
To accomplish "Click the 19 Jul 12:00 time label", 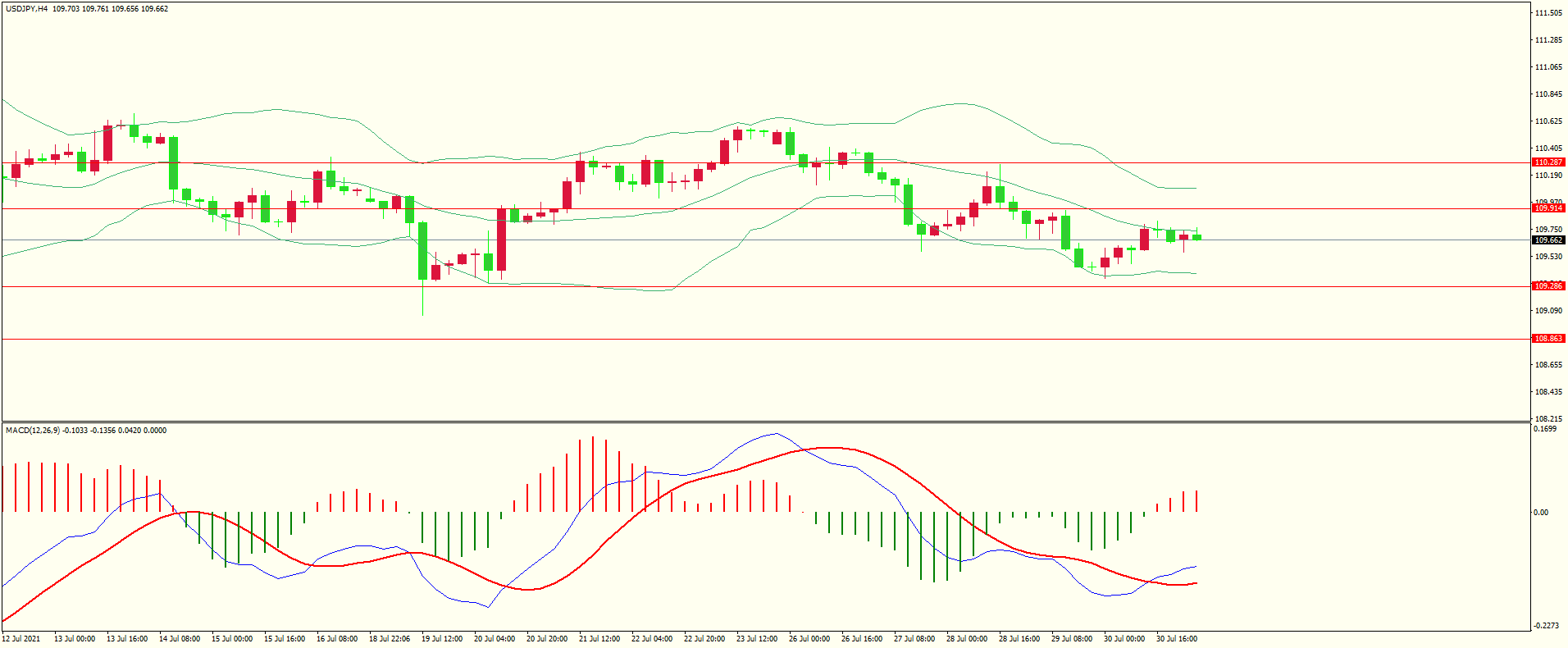I will (x=442, y=639).
